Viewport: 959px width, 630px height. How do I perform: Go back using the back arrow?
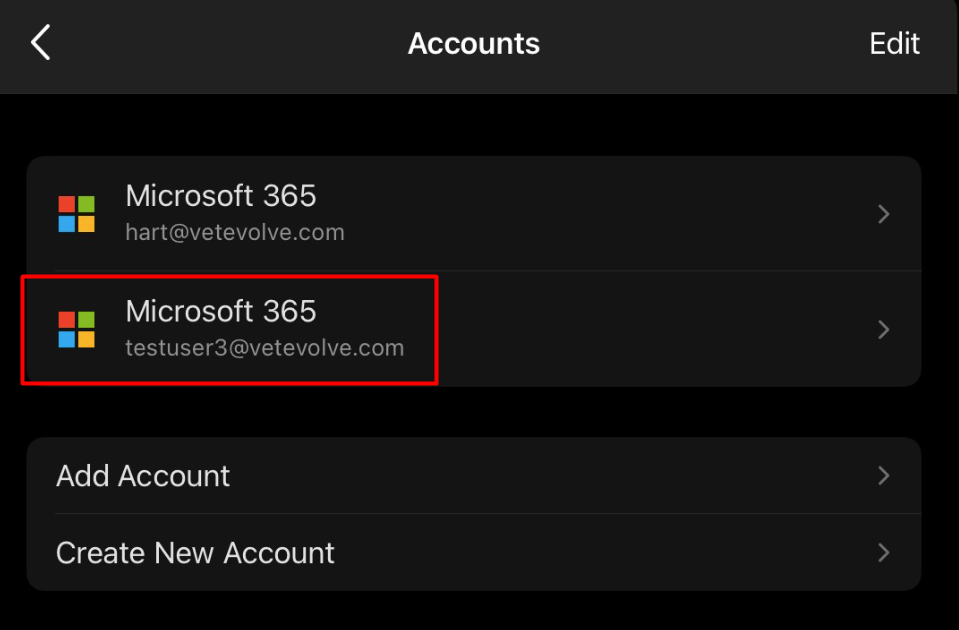(40, 42)
